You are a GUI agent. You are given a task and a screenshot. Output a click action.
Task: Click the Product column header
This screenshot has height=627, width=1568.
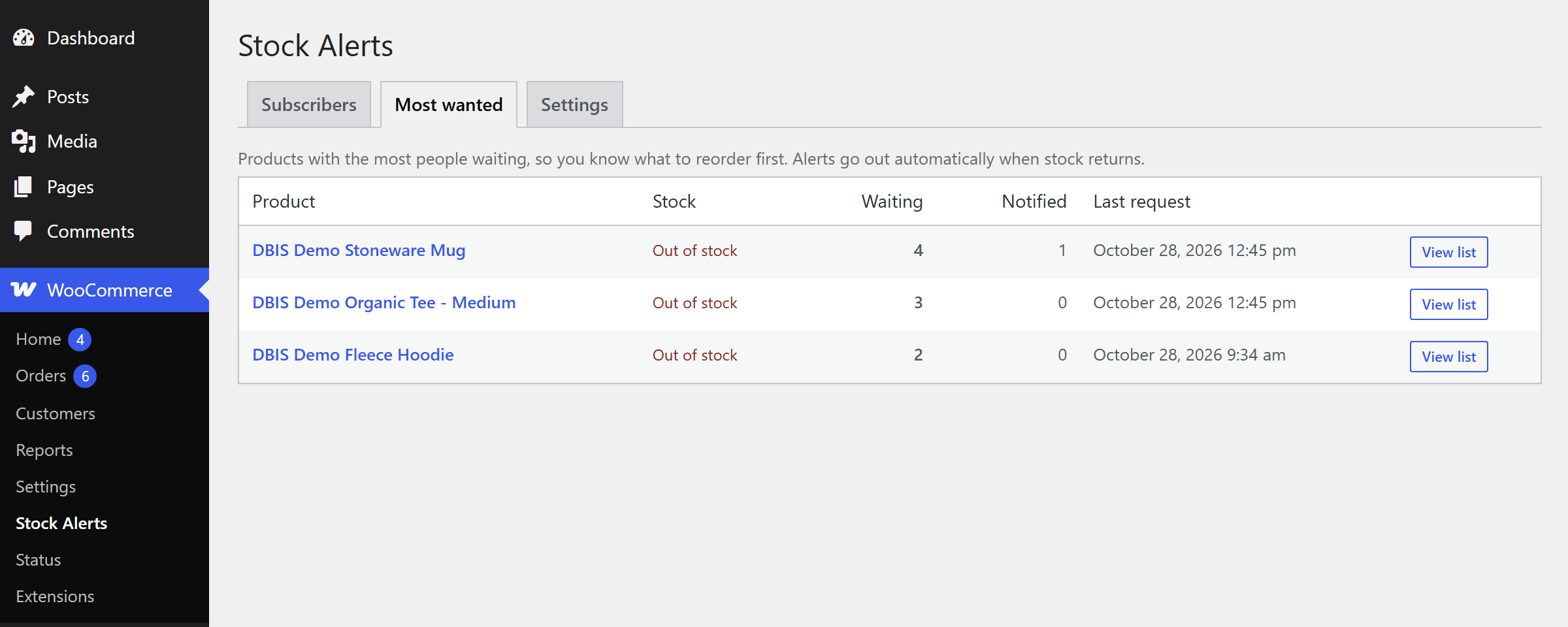tap(284, 201)
